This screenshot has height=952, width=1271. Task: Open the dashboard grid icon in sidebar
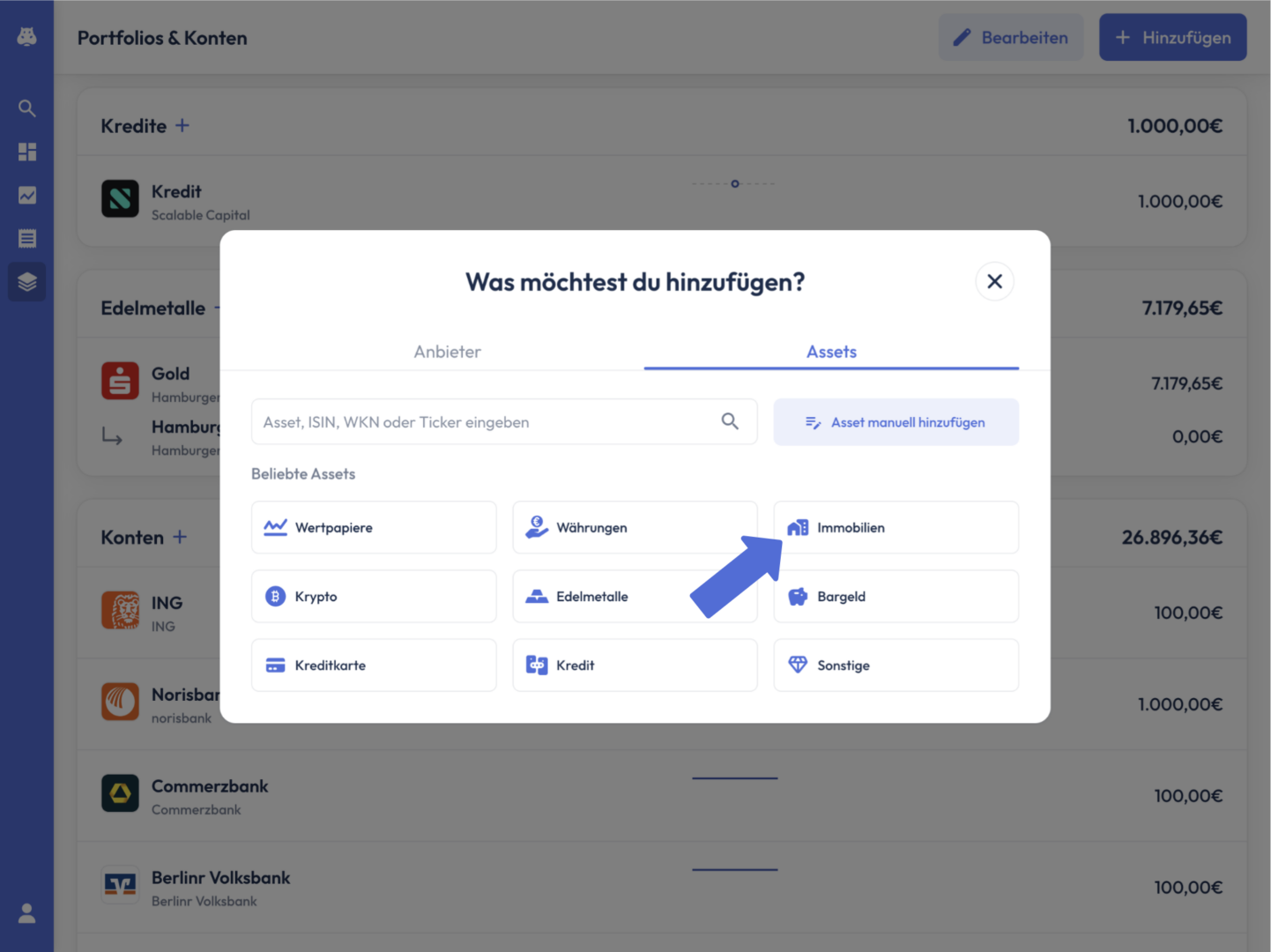pyautogui.click(x=27, y=152)
